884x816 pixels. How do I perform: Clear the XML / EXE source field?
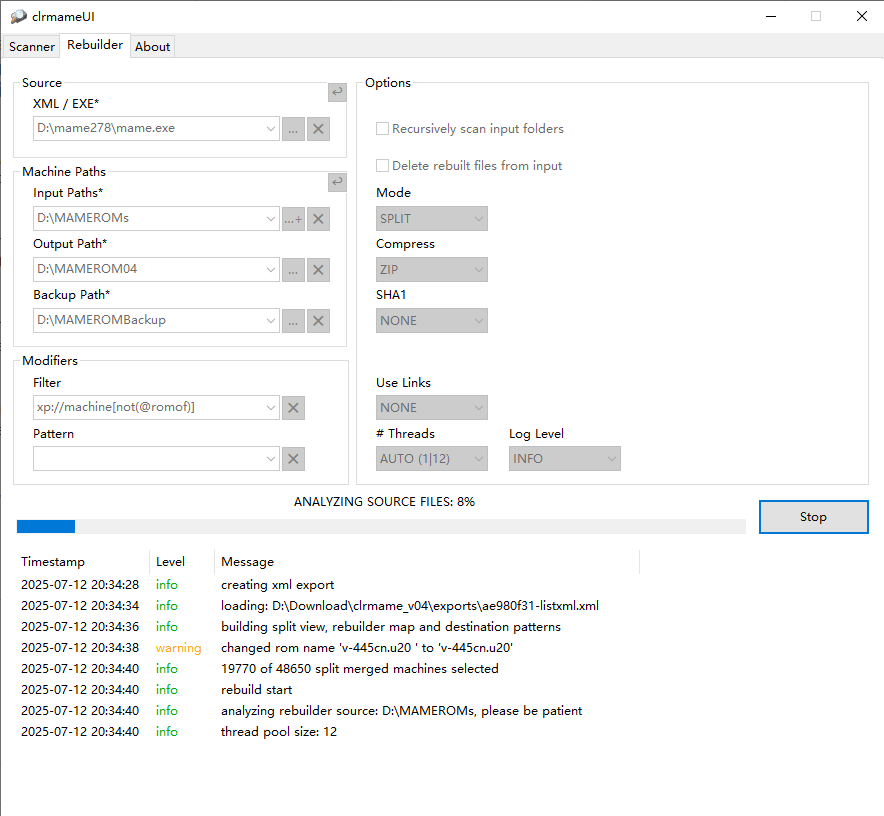click(x=318, y=129)
